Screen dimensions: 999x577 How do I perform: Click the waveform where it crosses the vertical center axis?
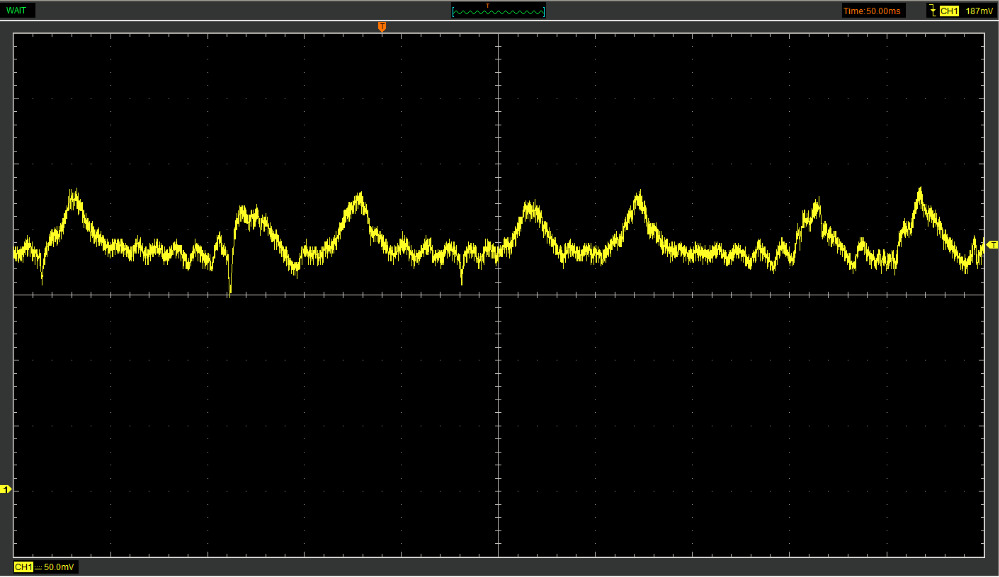(x=498, y=248)
